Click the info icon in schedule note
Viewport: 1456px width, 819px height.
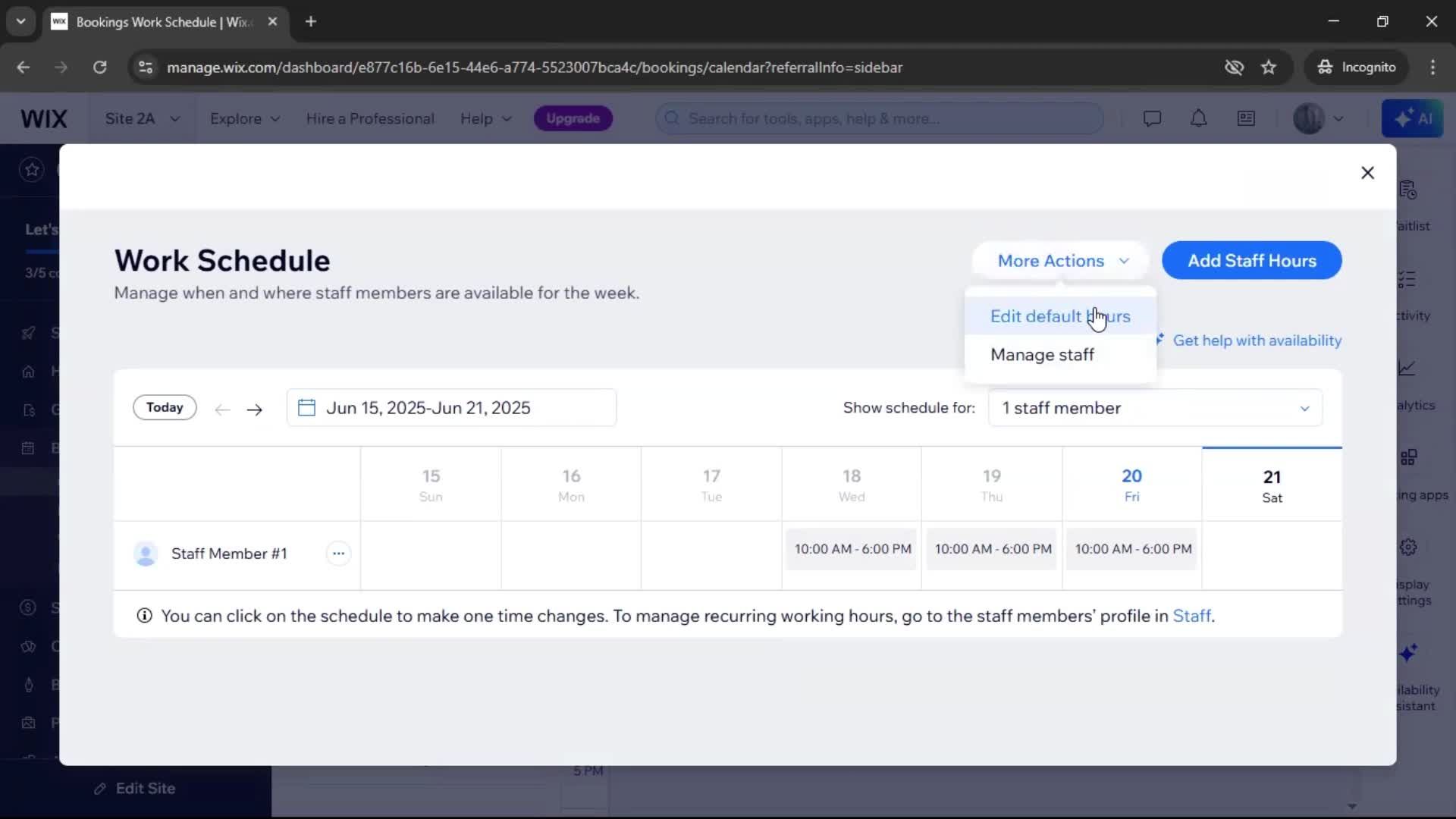tap(144, 616)
